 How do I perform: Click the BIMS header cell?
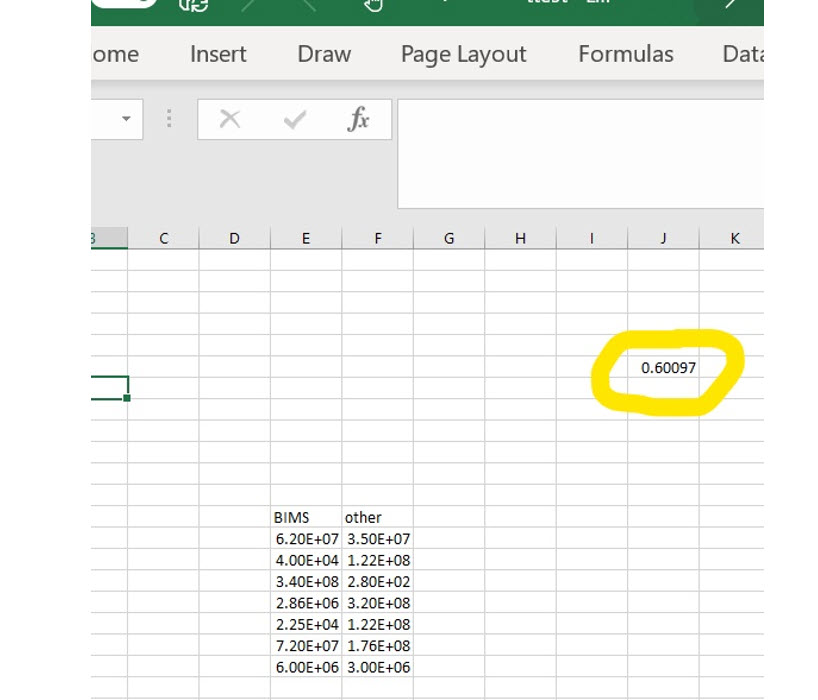coord(306,517)
